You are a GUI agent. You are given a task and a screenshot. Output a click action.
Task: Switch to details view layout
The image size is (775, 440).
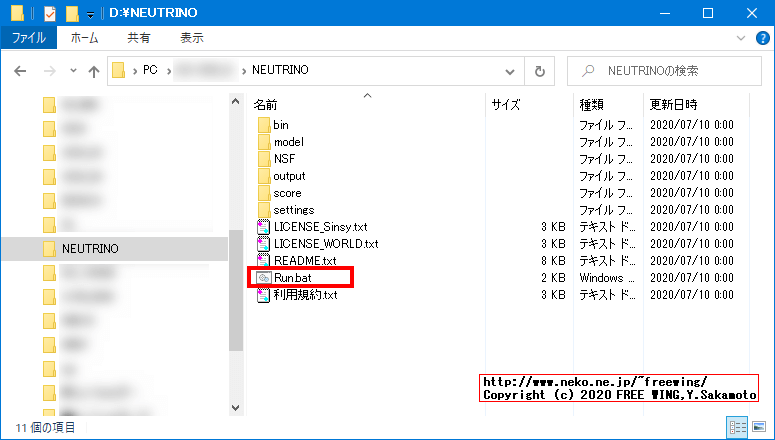tap(738, 427)
